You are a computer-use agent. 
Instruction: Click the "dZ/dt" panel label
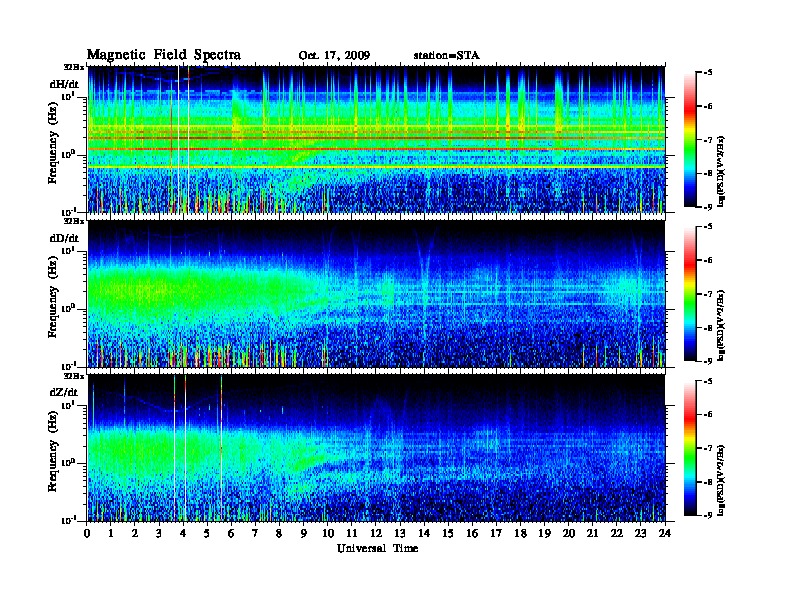[64, 392]
